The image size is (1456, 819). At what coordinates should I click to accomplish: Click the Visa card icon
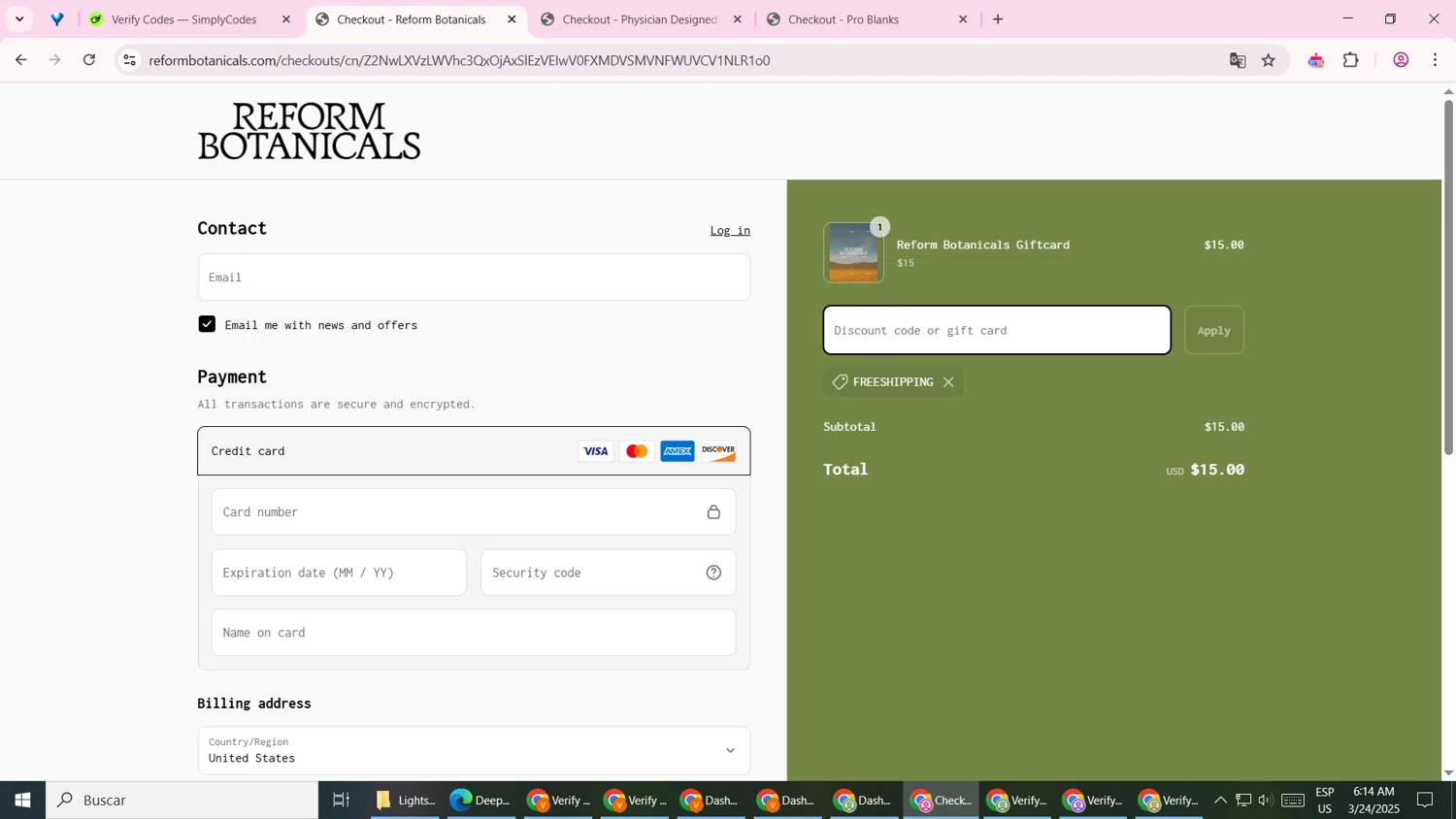pos(596,451)
